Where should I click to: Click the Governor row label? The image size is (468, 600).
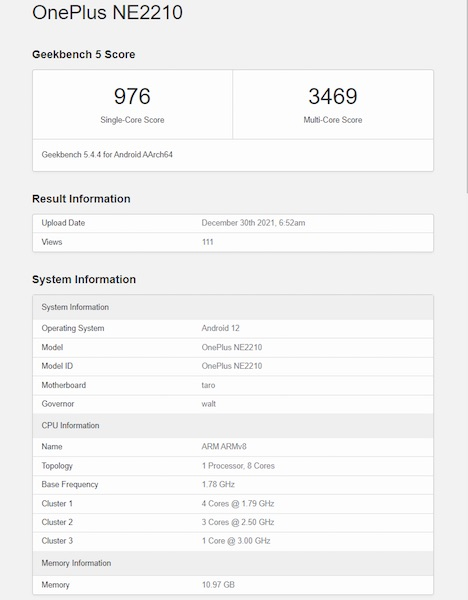58,404
